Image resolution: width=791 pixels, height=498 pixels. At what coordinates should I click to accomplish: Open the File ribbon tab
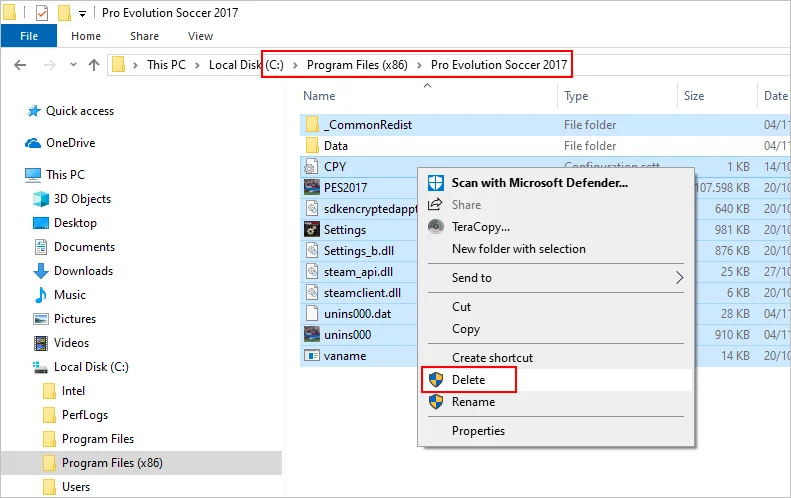(29, 36)
